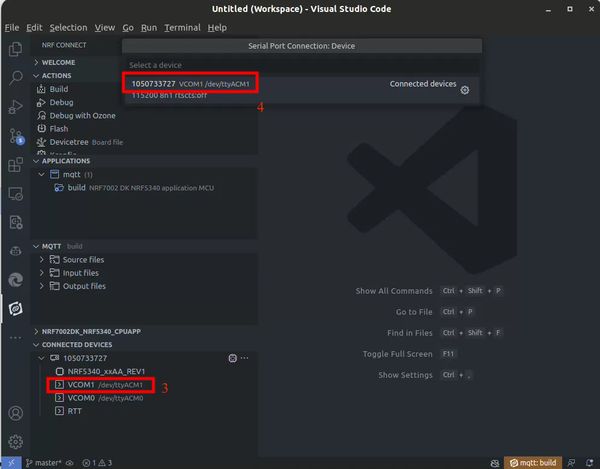Focus the Select a device input
Viewport: 600px width, 469px height.
point(302,65)
